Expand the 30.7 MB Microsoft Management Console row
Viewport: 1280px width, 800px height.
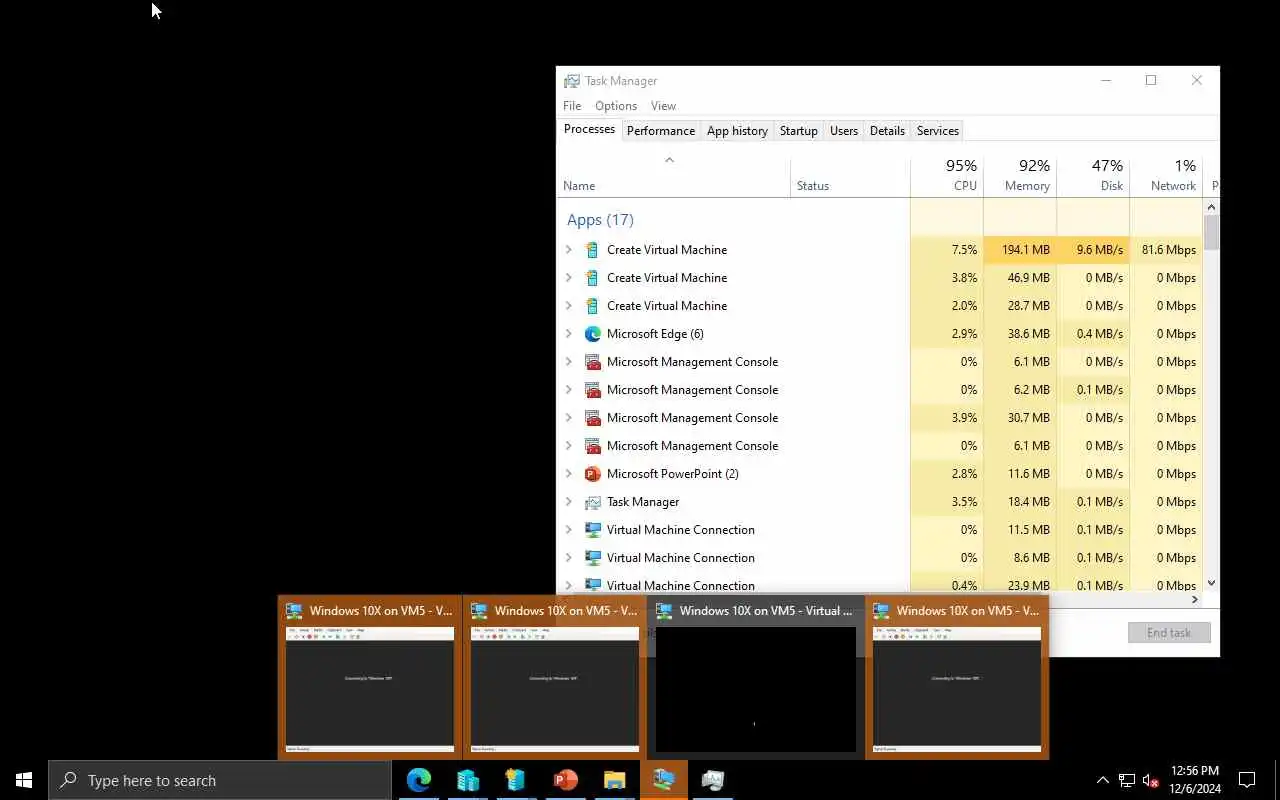coord(569,418)
